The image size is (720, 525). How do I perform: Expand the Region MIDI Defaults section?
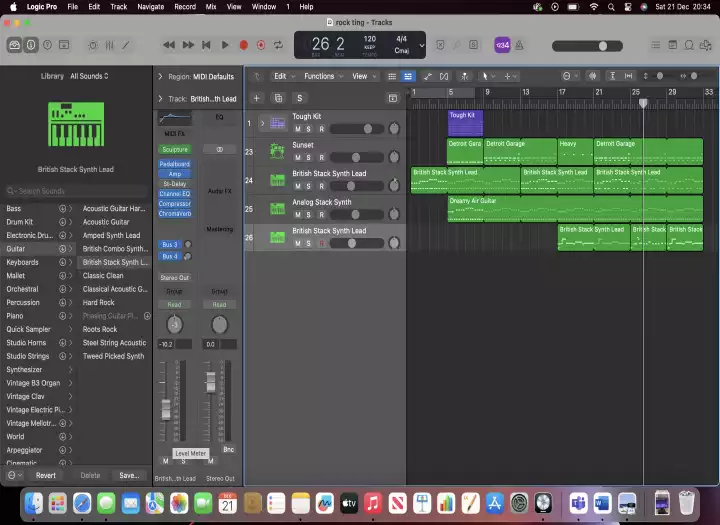(x=160, y=76)
